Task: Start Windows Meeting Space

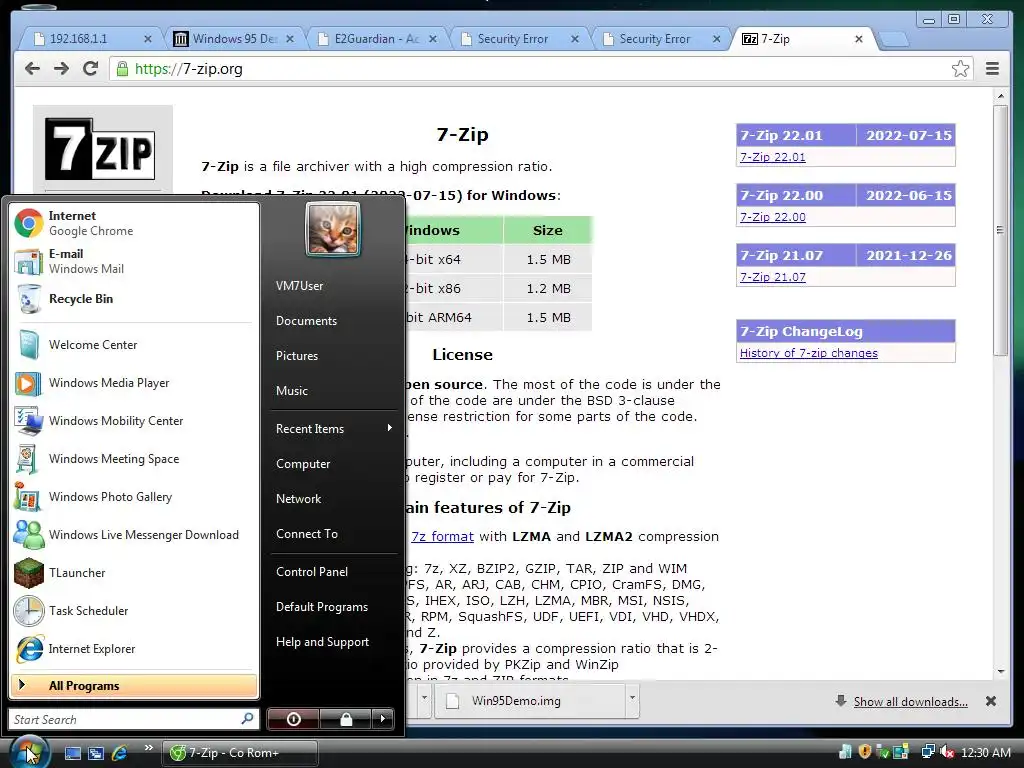Action: pyautogui.click(x=133, y=458)
